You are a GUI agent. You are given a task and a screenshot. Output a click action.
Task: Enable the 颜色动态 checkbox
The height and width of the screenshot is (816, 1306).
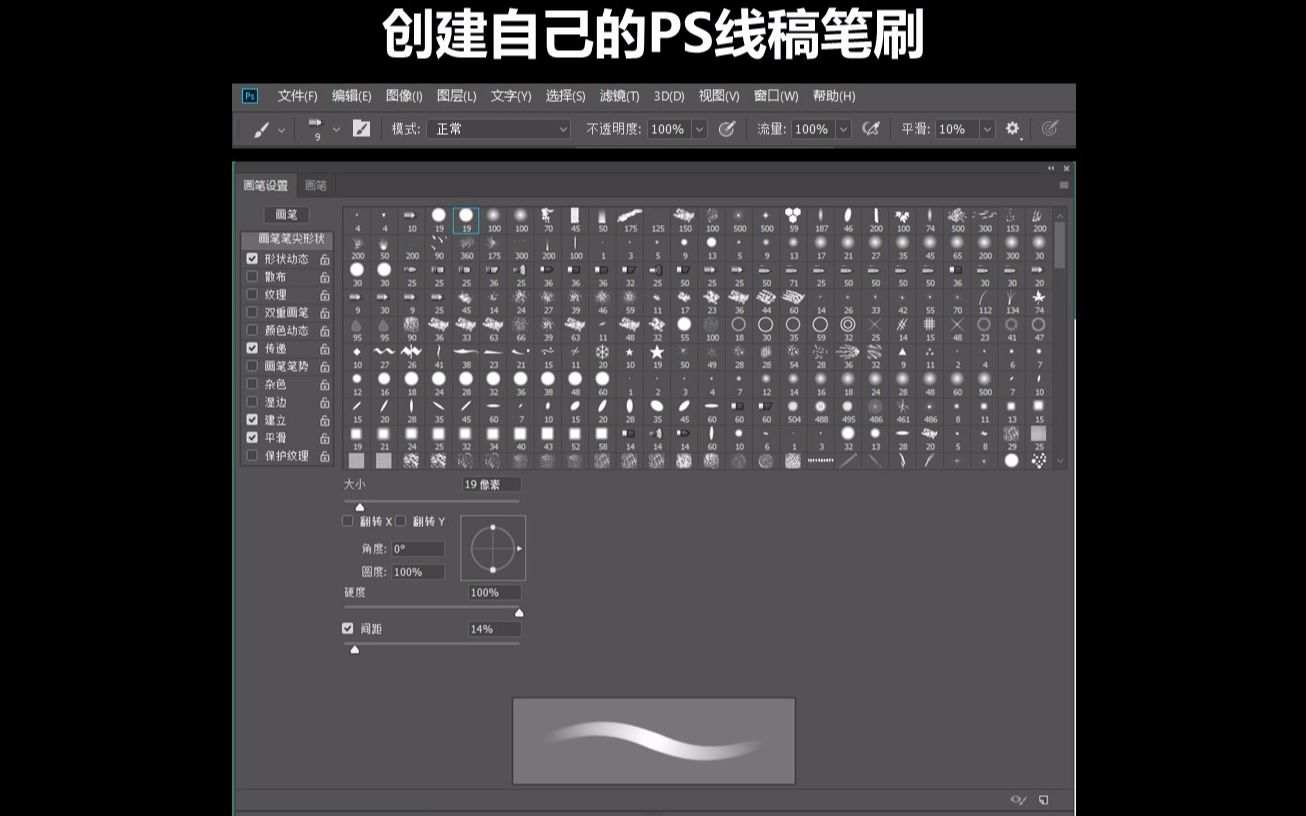[x=252, y=330]
